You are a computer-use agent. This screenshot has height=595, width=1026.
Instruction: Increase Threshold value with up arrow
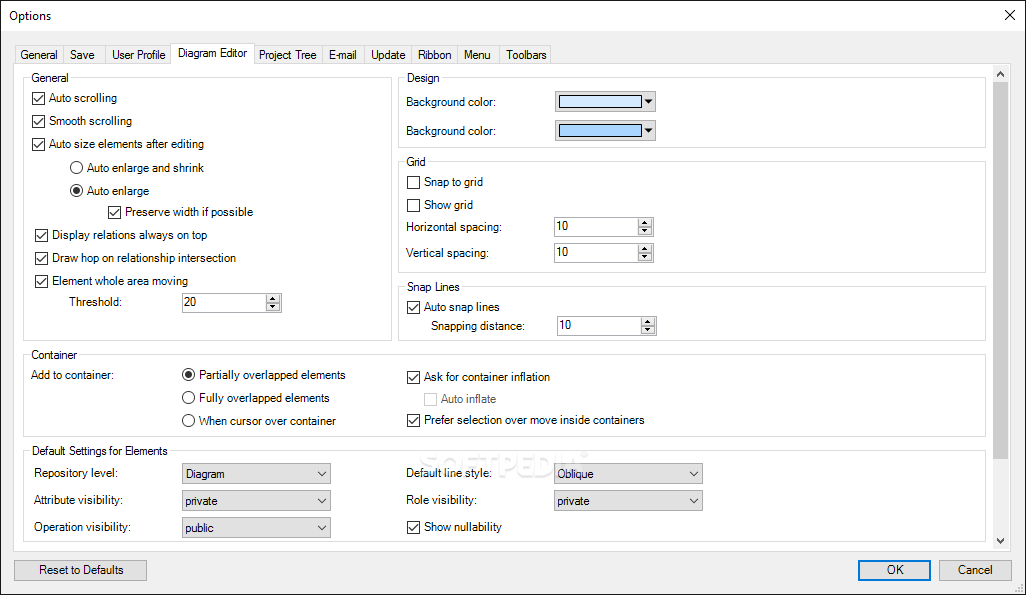273,298
